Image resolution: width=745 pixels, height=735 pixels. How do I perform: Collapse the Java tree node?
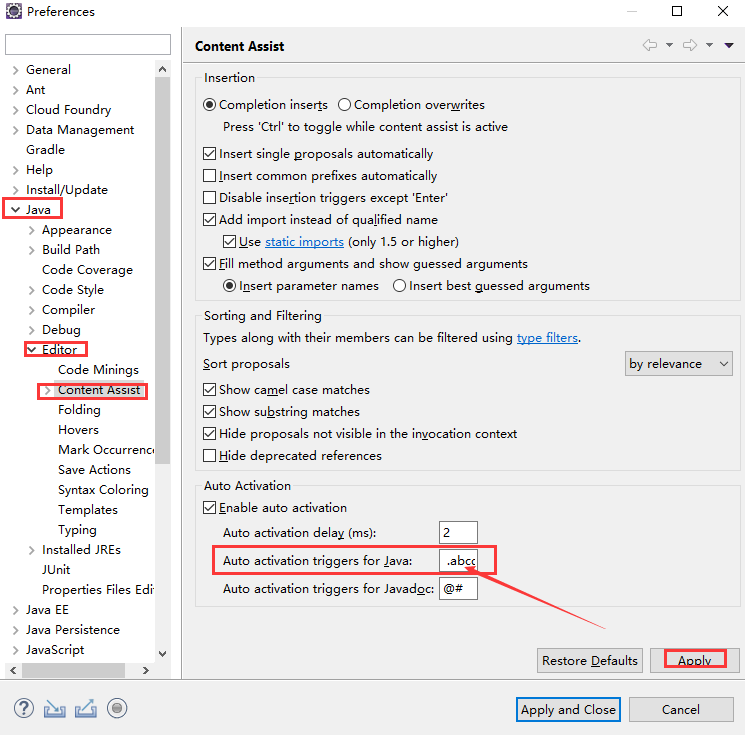click(16, 210)
